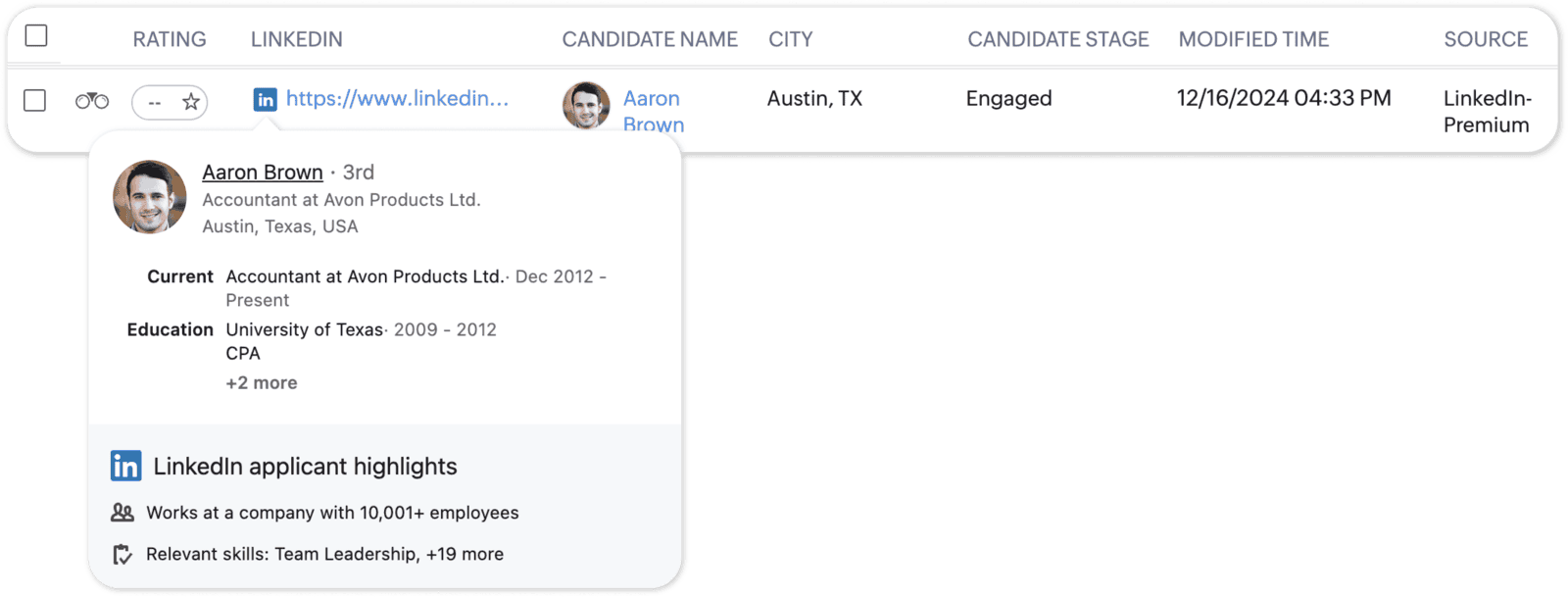Click the Engaged candidate stage cell
The height and width of the screenshot is (597, 1568).
[x=1008, y=99]
